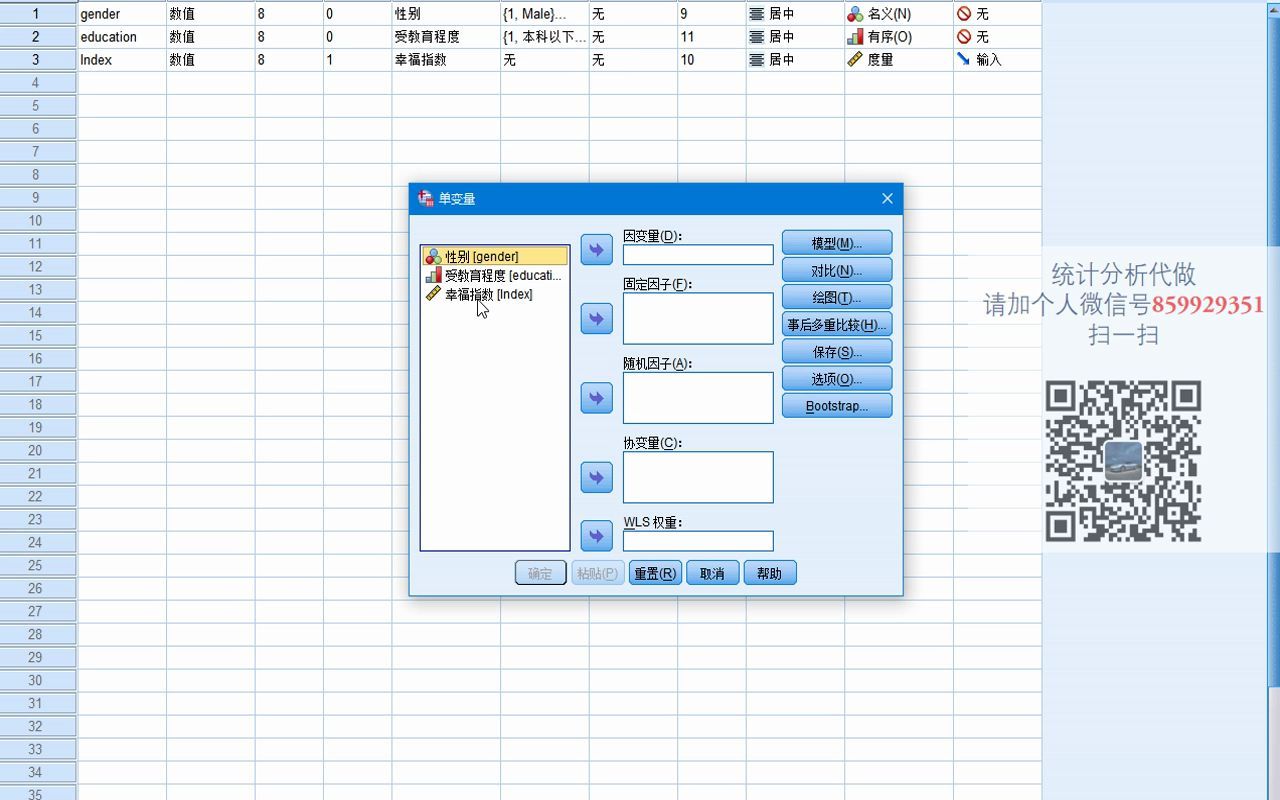The image size is (1280, 800).
Task: Click the 'education' name cell
Action: click(x=122, y=37)
